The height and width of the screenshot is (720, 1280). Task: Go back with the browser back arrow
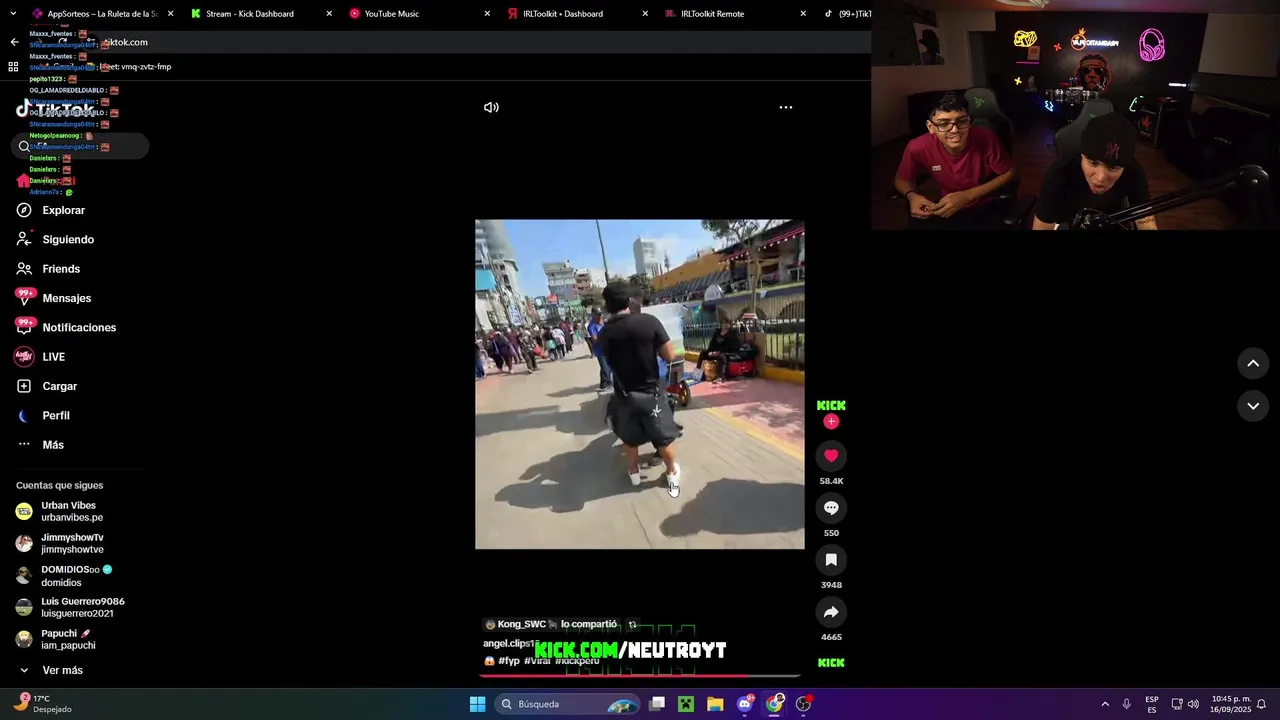tap(14, 42)
